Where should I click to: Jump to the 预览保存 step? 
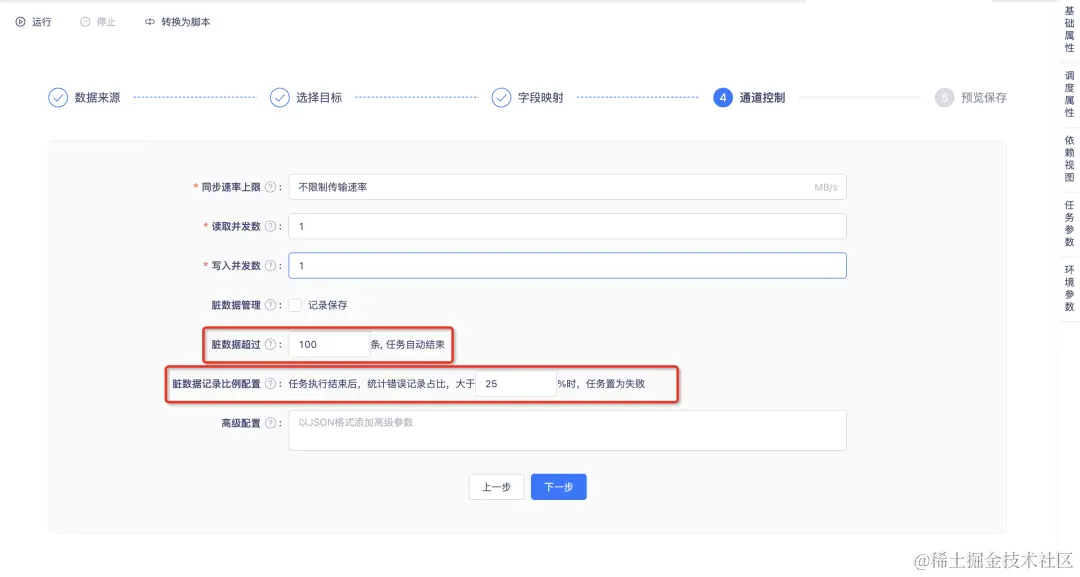click(971, 98)
